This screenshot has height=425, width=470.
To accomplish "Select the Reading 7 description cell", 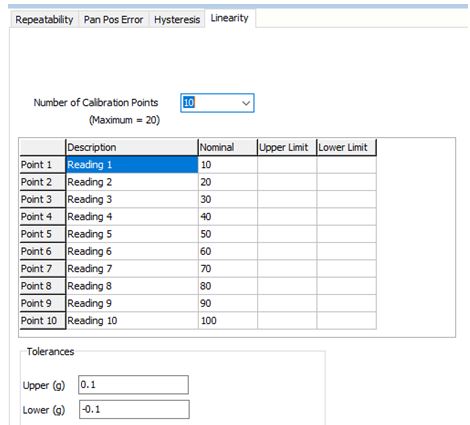I will (x=132, y=269).
